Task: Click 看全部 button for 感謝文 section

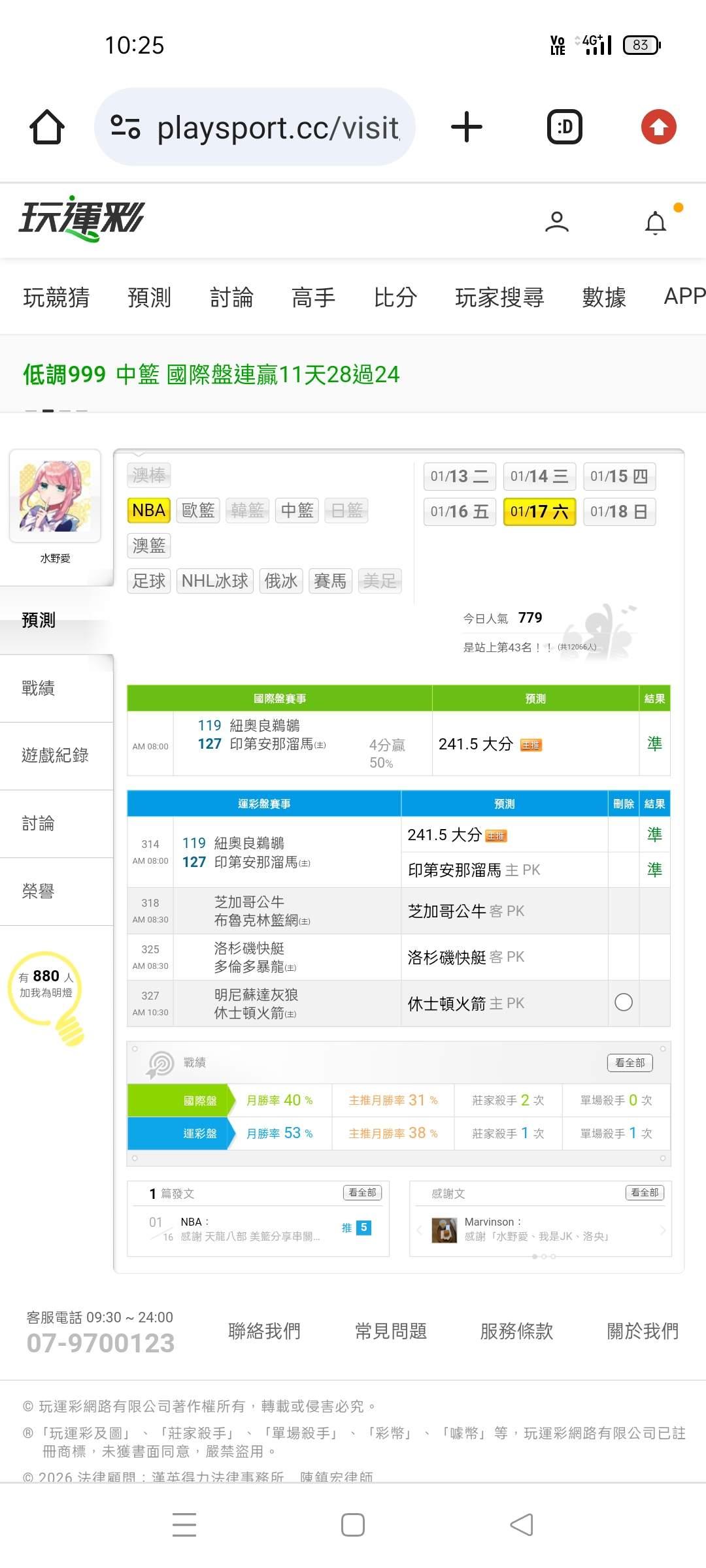Action: (645, 1193)
